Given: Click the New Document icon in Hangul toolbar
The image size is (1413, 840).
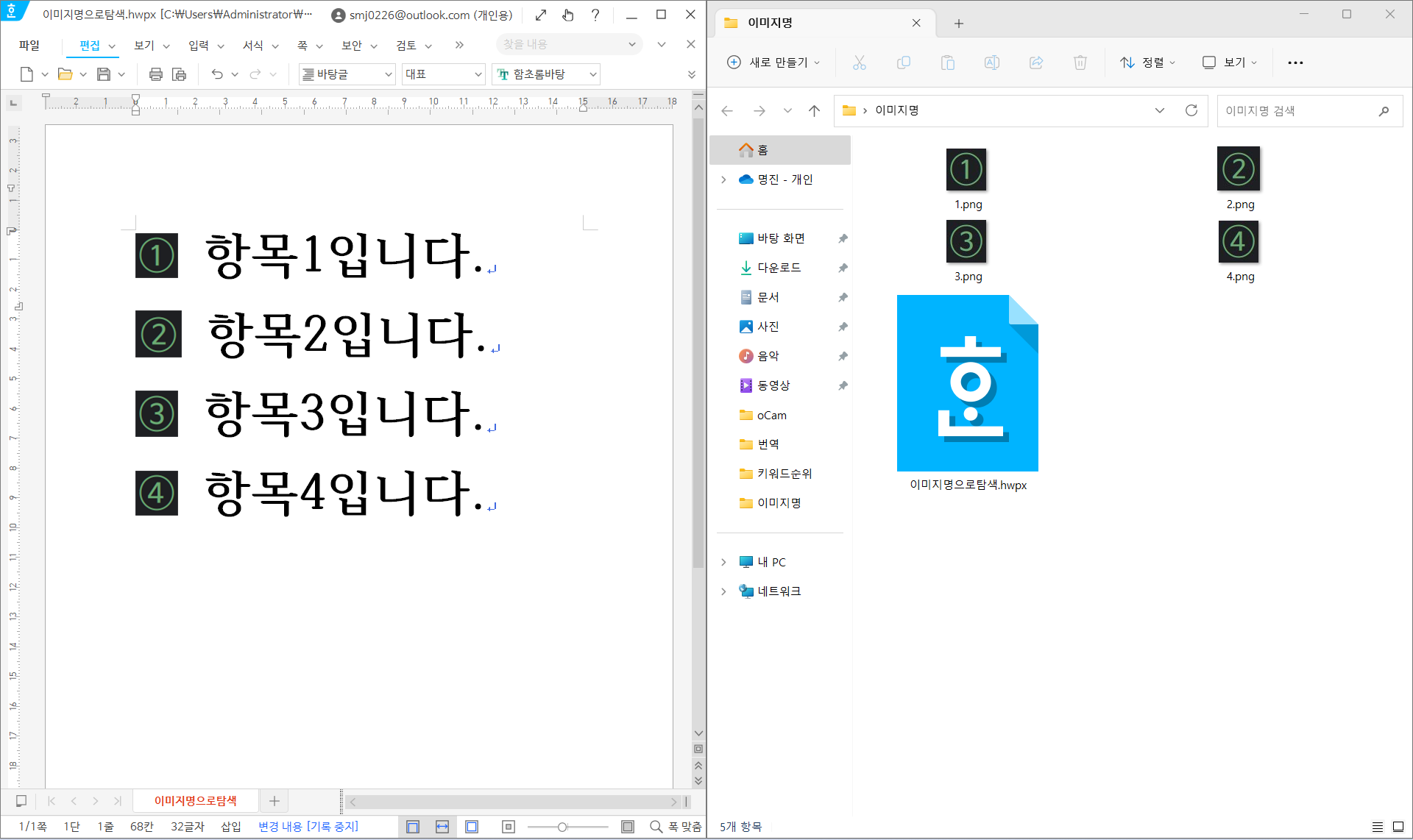Looking at the screenshot, I should (x=27, y=74).
